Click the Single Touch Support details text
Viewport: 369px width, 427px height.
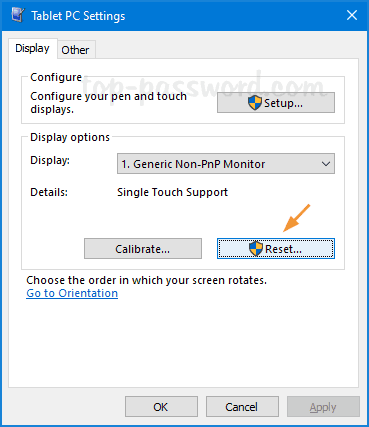[x=172, y=192]
